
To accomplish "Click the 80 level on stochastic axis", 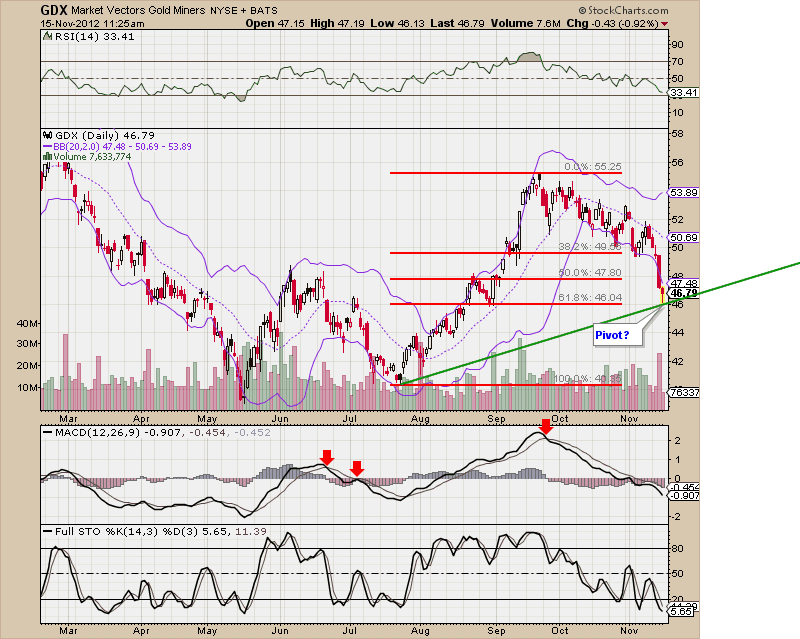I will pos(678,549).
